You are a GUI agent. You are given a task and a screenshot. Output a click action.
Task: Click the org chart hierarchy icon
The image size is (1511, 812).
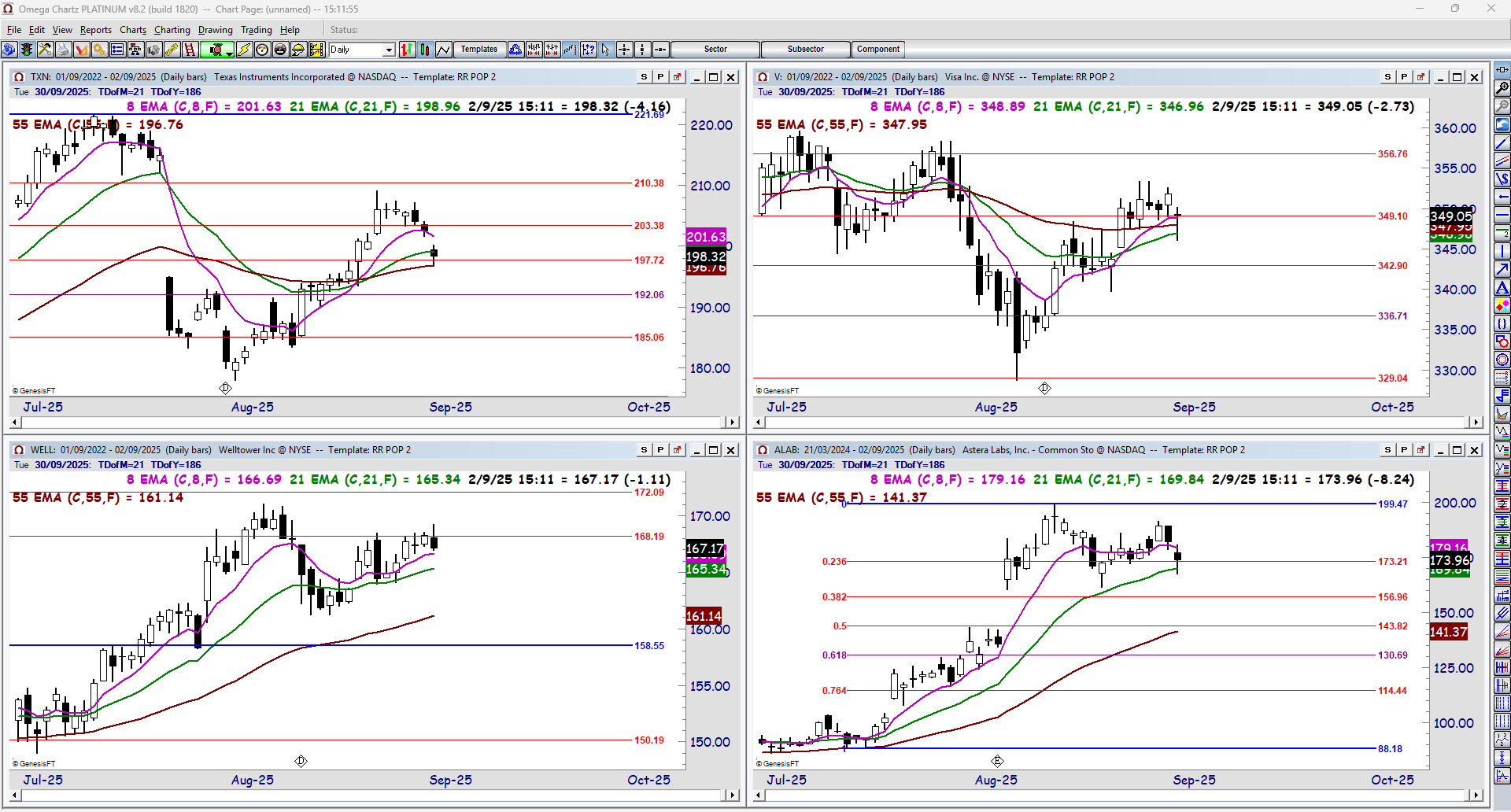click(135, 50)
